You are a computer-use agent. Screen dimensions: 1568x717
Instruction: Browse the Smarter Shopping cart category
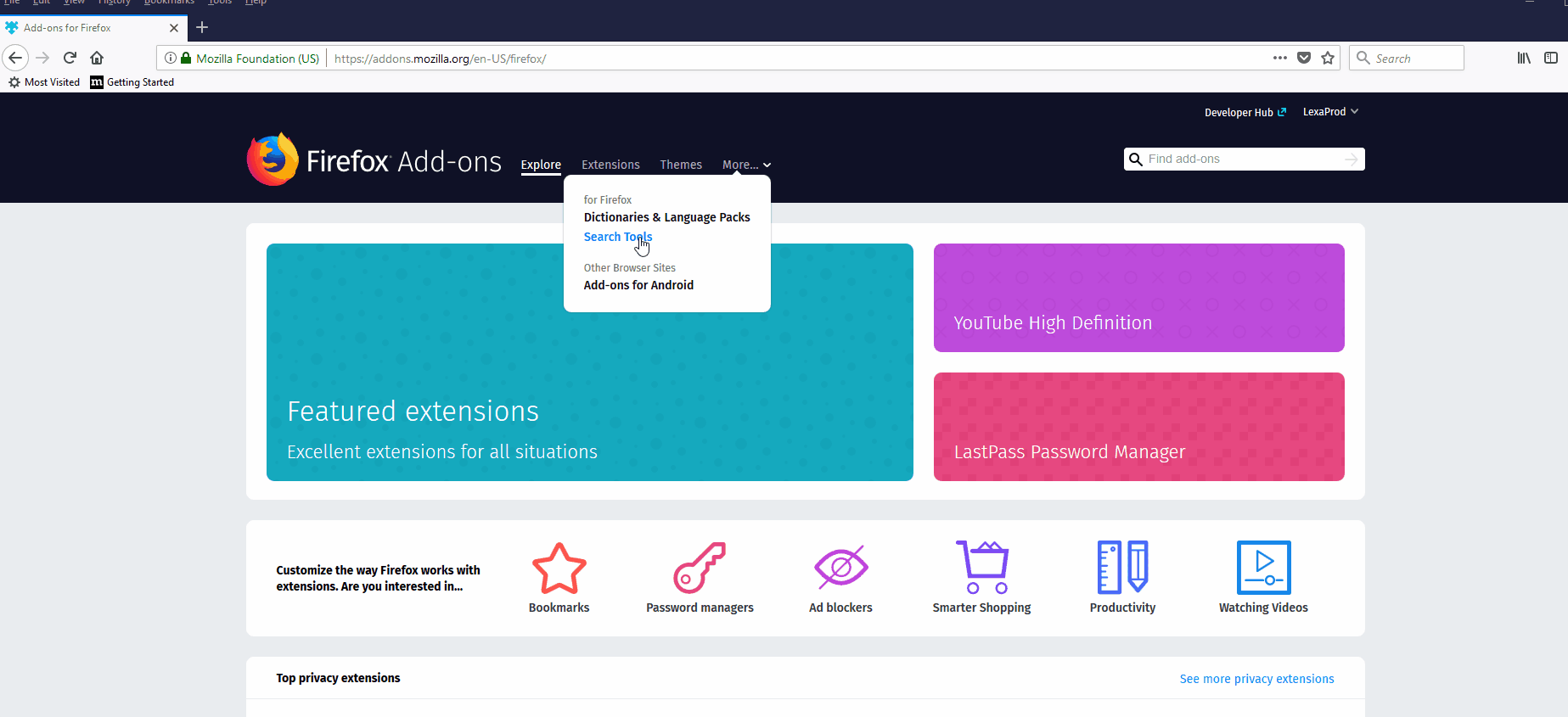[981, 577]
